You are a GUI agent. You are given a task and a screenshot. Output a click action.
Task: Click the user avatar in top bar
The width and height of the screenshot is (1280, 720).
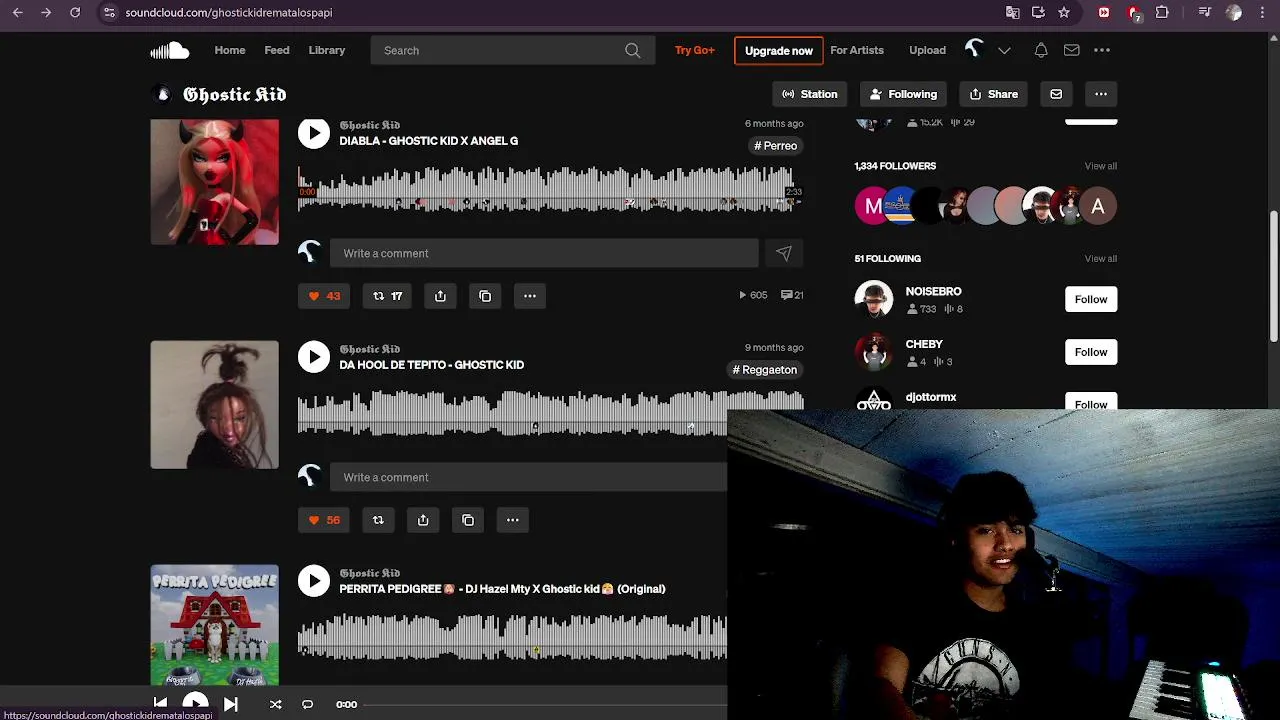pyautogui.click(x=974, y=49)
